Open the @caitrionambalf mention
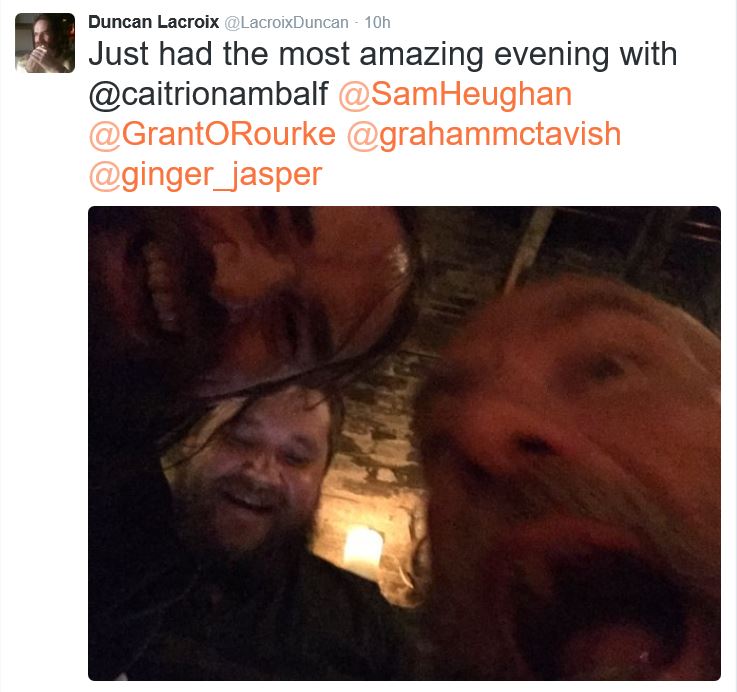The height and width of the screenshot is (692, 737). click(208, 94)
